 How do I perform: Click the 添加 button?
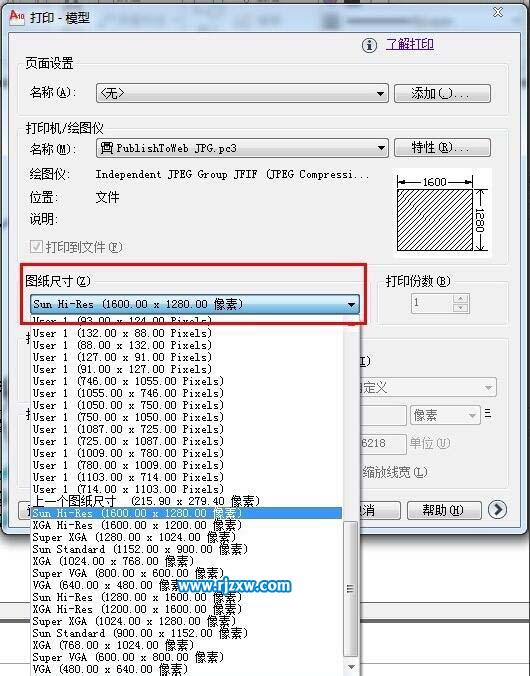442,93
